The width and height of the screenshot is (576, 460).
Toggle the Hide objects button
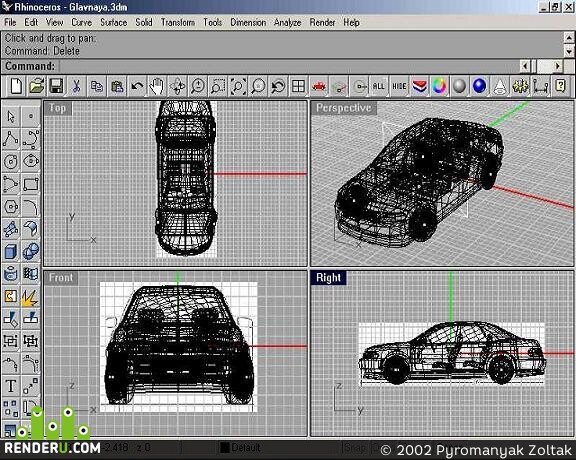[x=399, y=86]
